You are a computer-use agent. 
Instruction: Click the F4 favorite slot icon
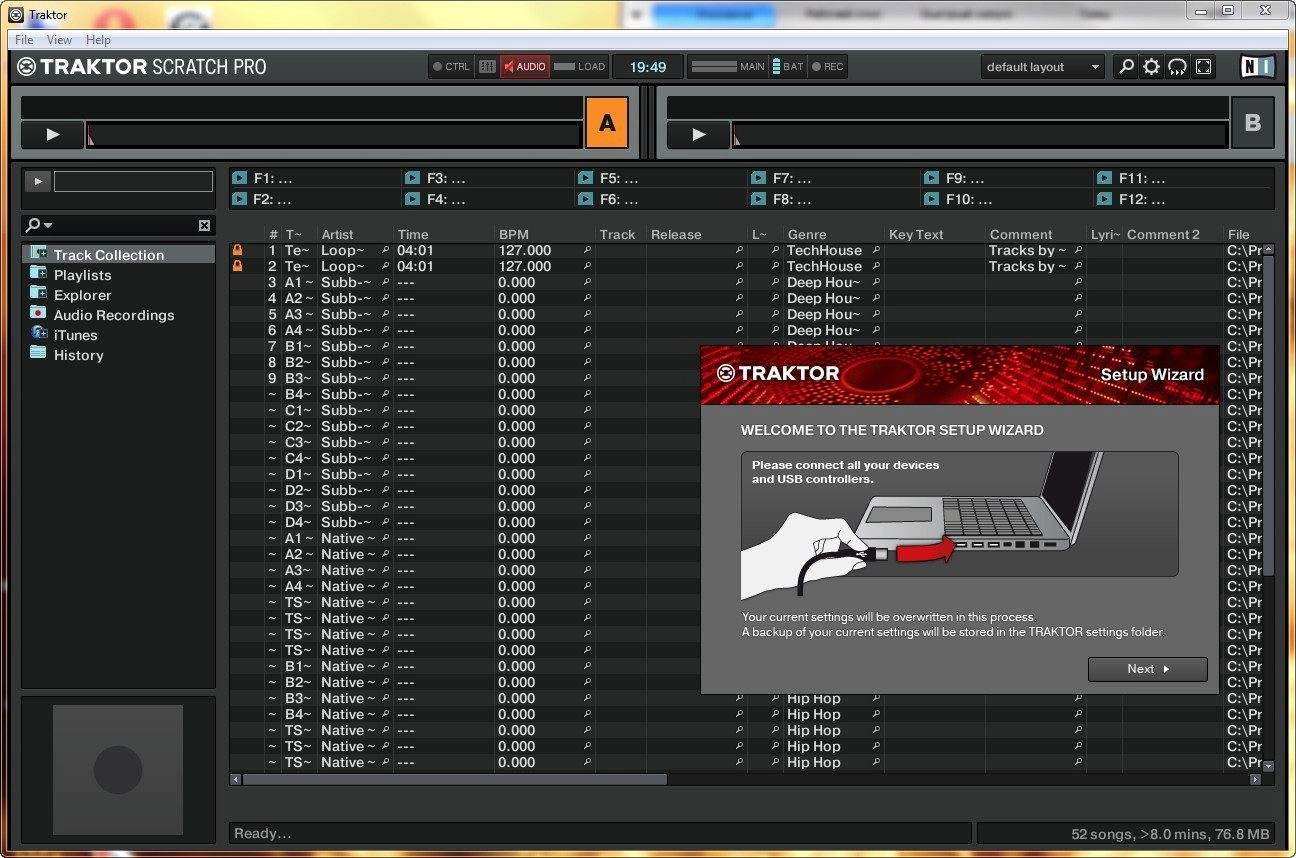[412, 199]
